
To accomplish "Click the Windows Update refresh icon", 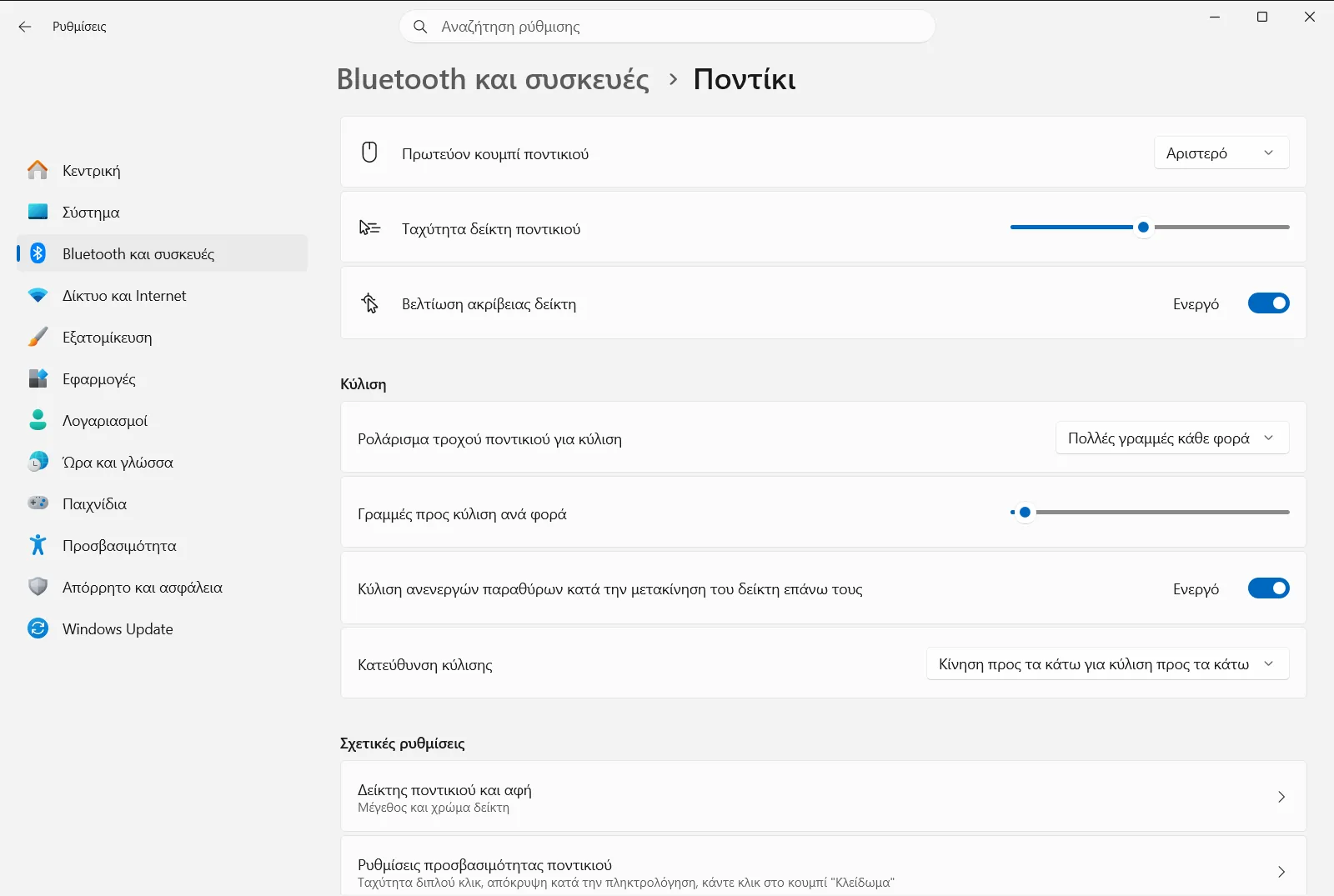I will (38, 628).
